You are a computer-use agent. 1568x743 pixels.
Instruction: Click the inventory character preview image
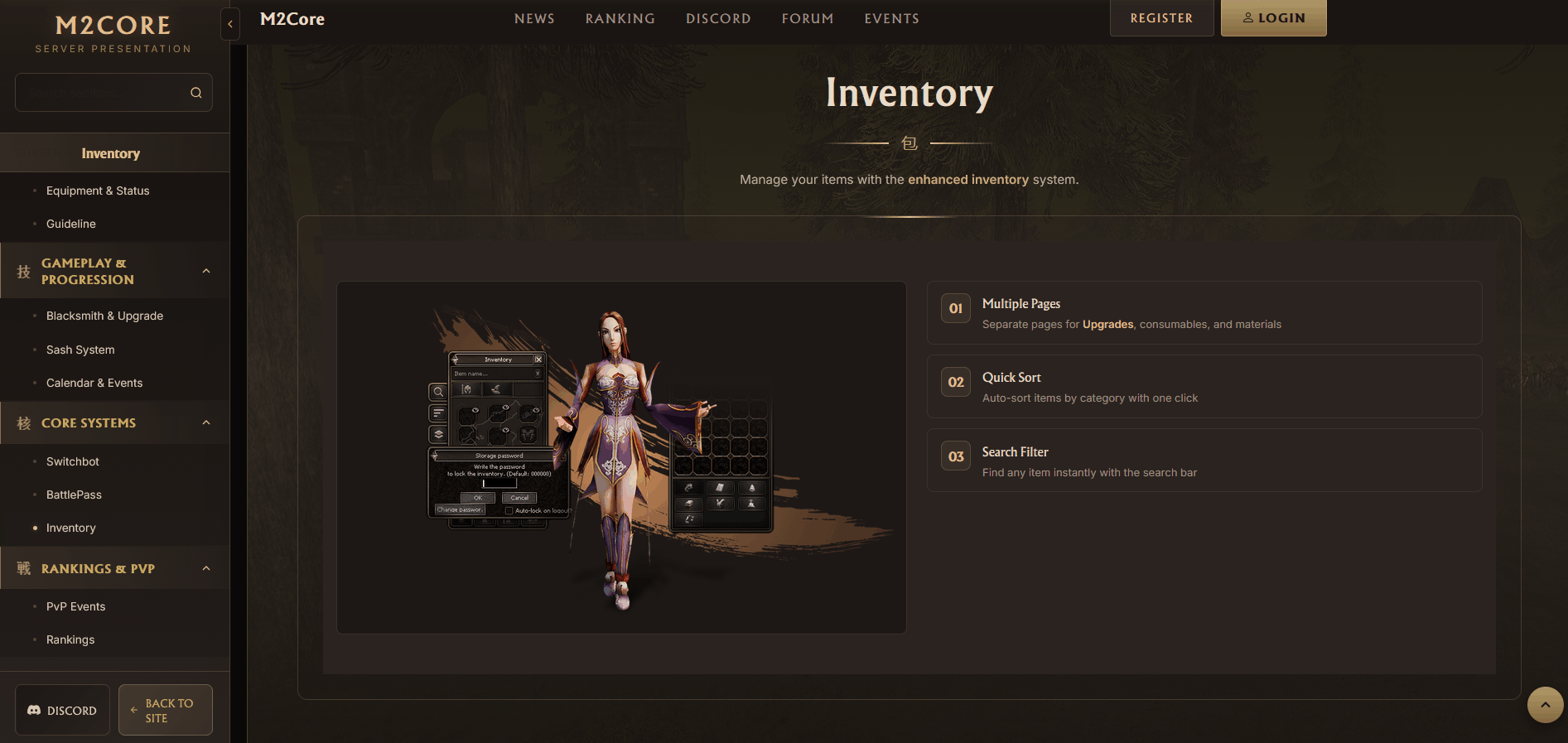(x=621, y=457)
